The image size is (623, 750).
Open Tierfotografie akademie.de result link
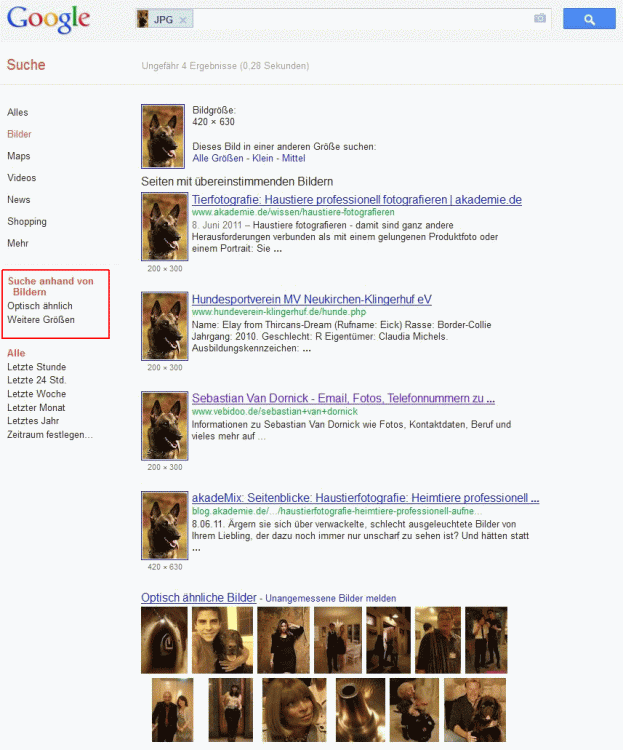(x=356, y=199)
